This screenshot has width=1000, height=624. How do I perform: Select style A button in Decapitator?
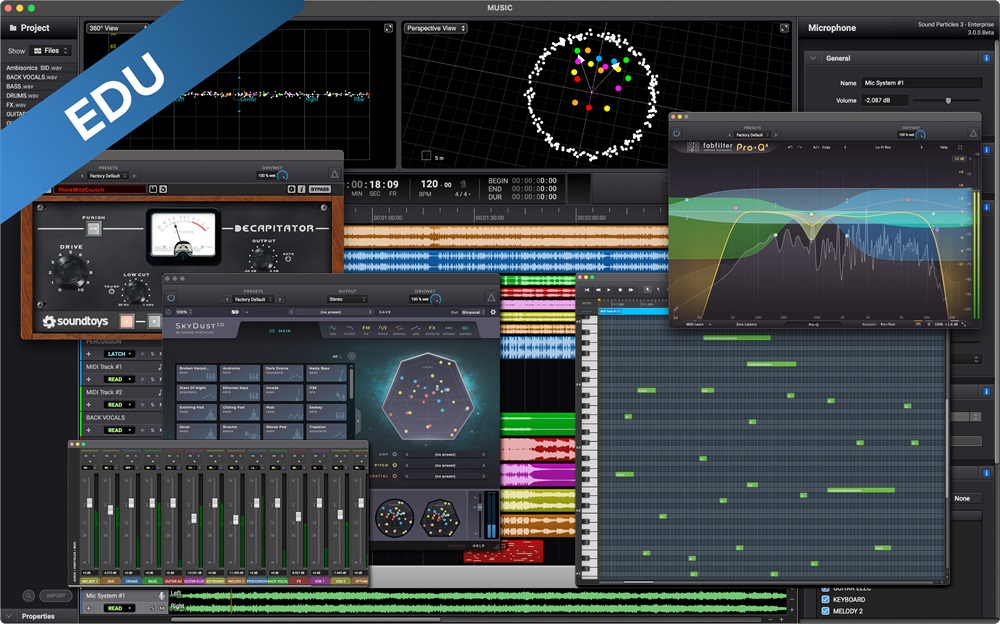126,321
